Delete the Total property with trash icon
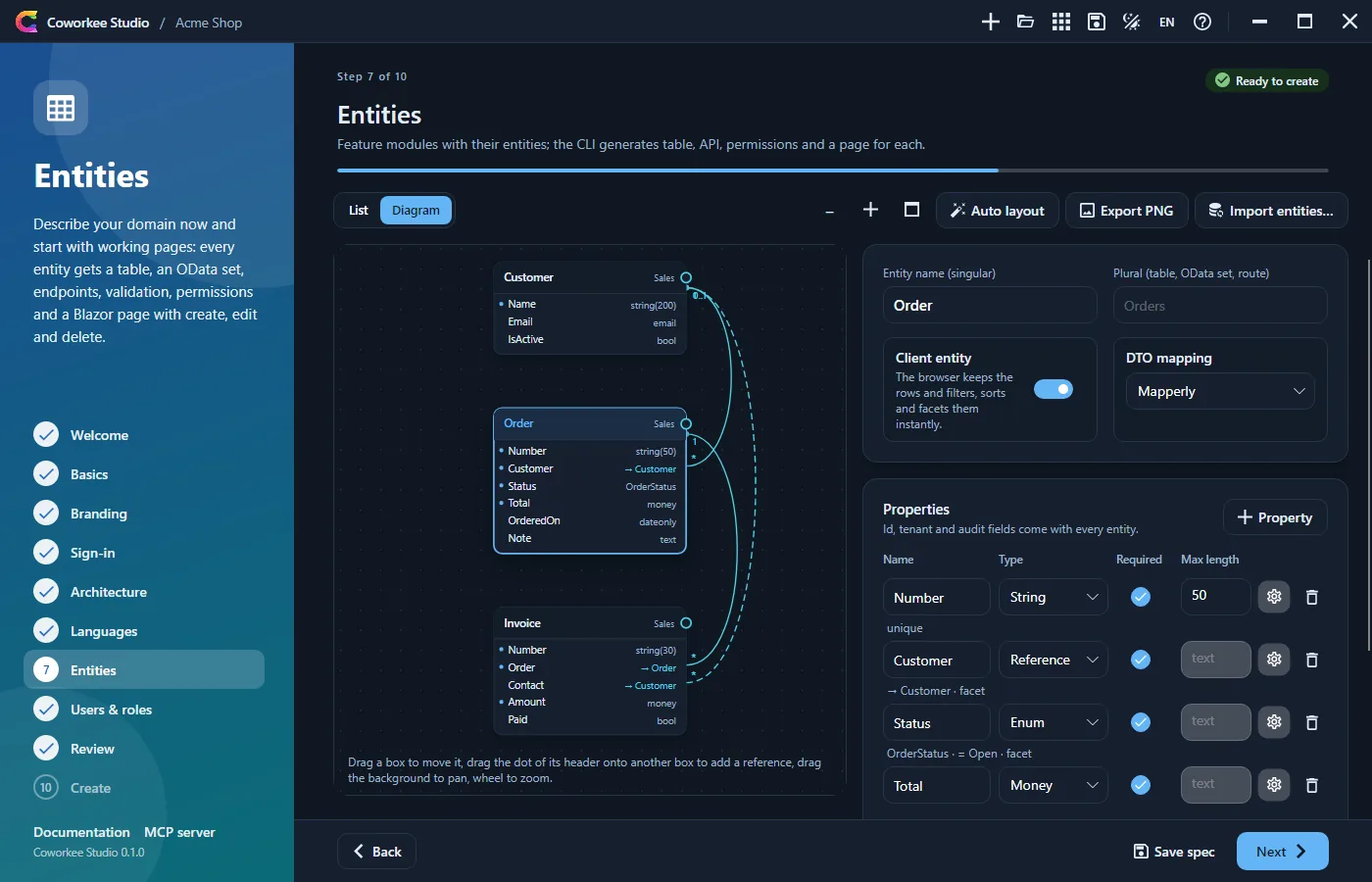 pyautogui.click(x=1312, y=785)
